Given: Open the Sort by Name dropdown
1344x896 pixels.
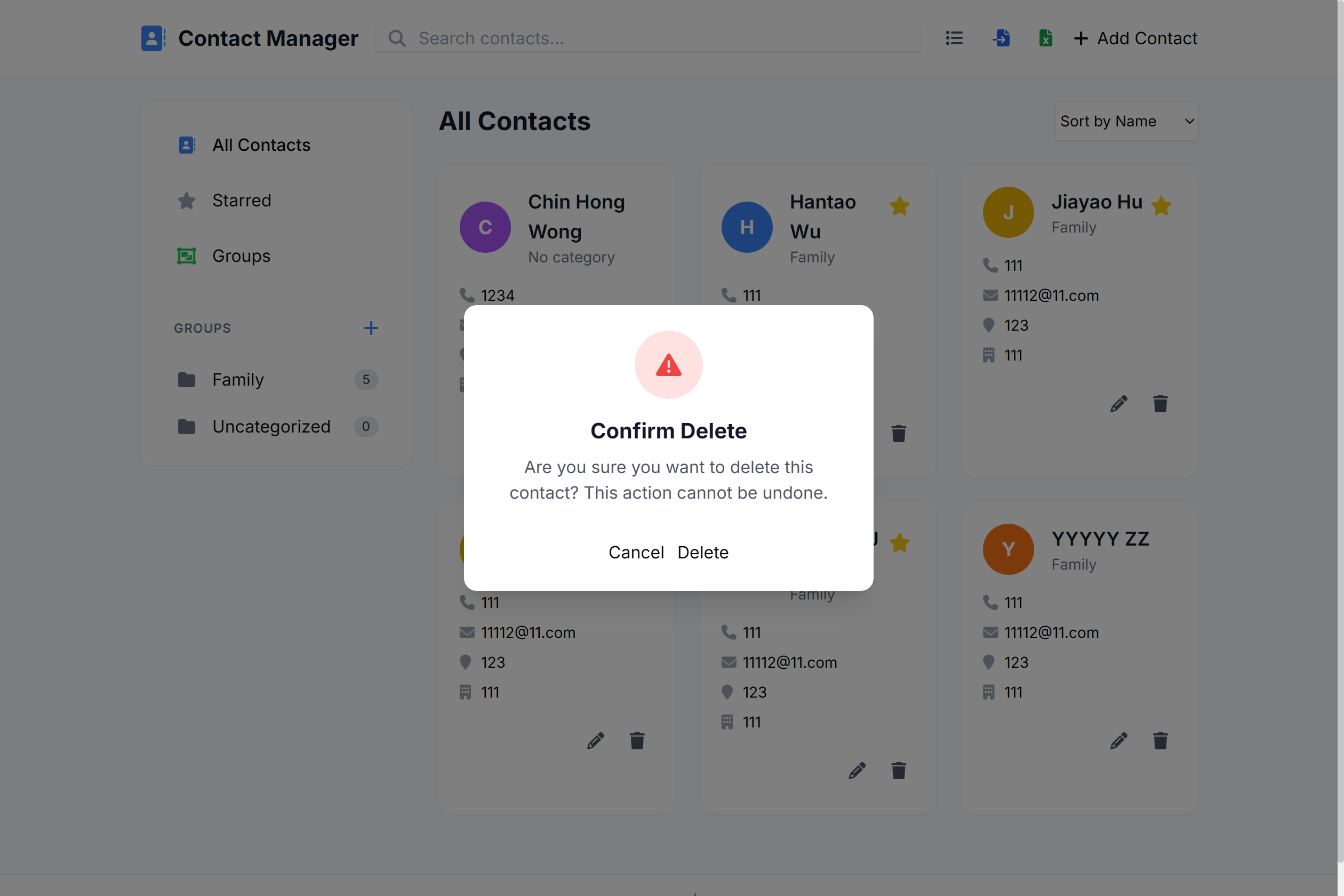Looking at the screenshot, I should (1126, 121).
